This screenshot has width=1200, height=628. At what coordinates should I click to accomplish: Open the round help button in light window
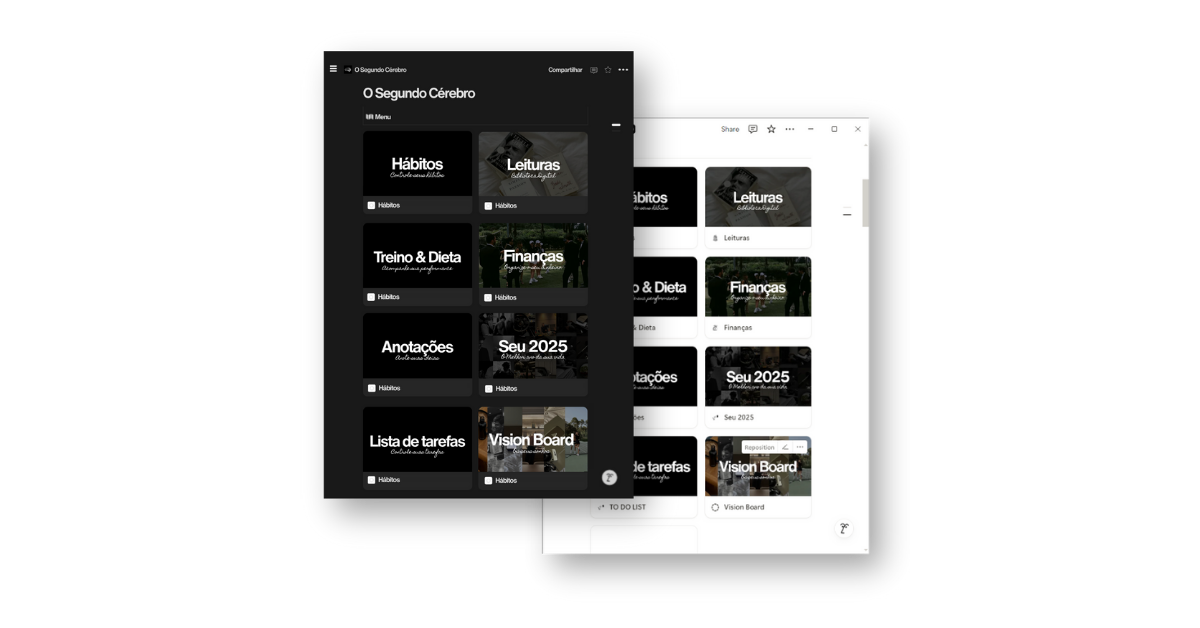(845, 529)
